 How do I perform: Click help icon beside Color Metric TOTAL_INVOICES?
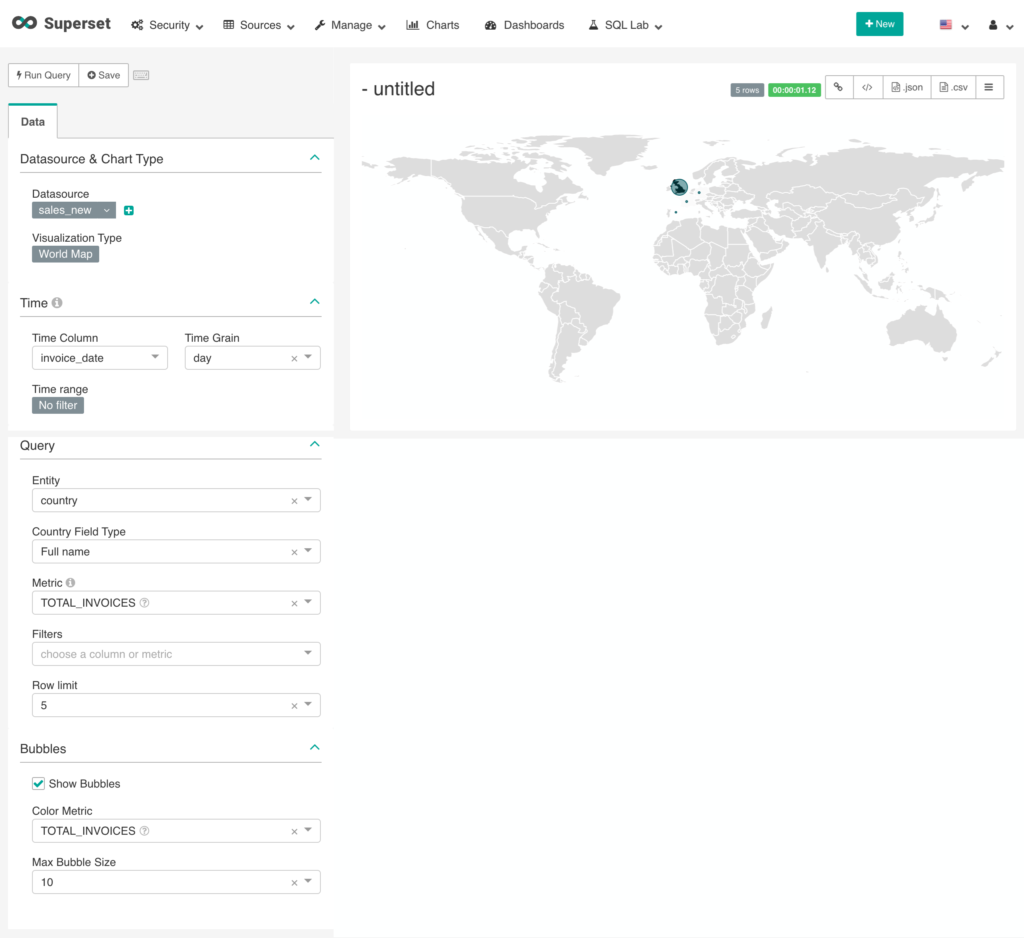(x=144, y=831)
